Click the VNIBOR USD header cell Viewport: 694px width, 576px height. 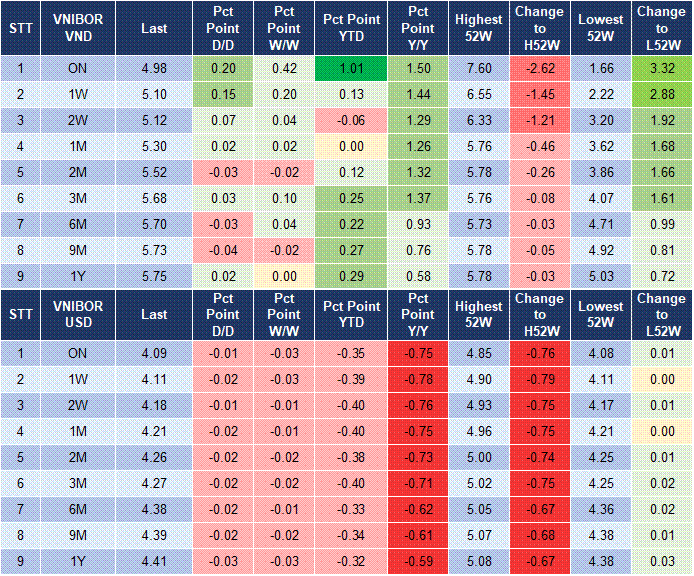pyautogui.click(x=78, y=314)
